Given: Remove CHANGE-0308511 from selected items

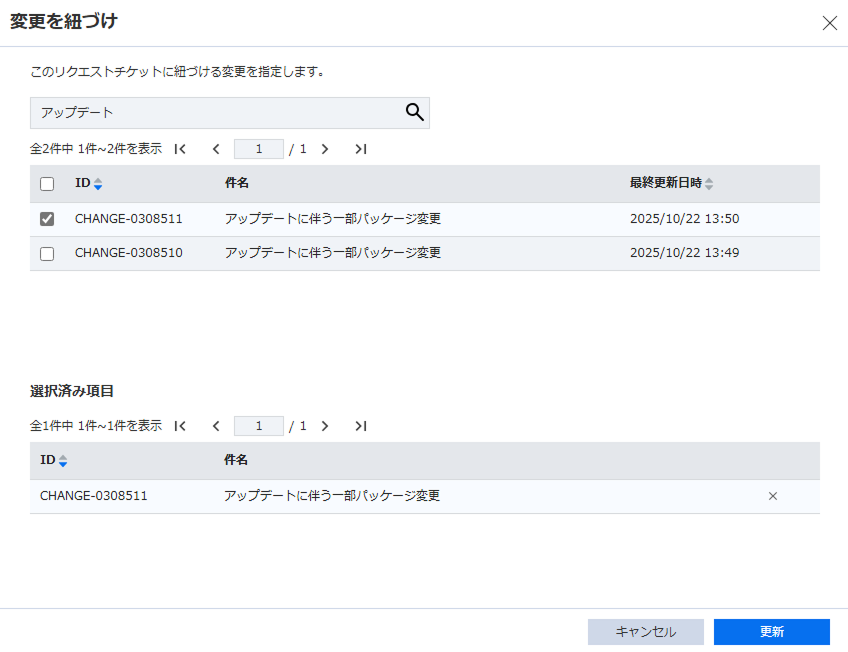Looking at the screenshot, I should (772, 496).
